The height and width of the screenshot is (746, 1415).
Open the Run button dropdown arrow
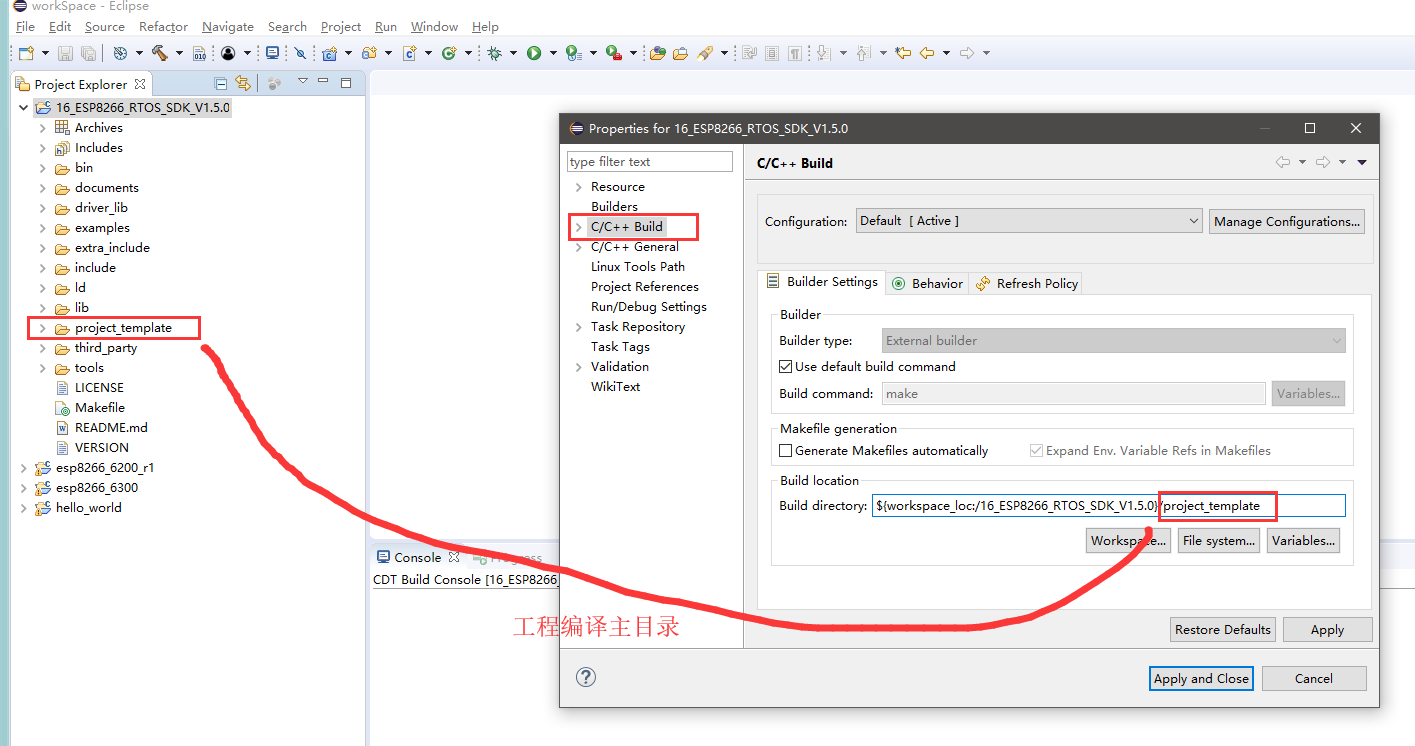[553, 53]
